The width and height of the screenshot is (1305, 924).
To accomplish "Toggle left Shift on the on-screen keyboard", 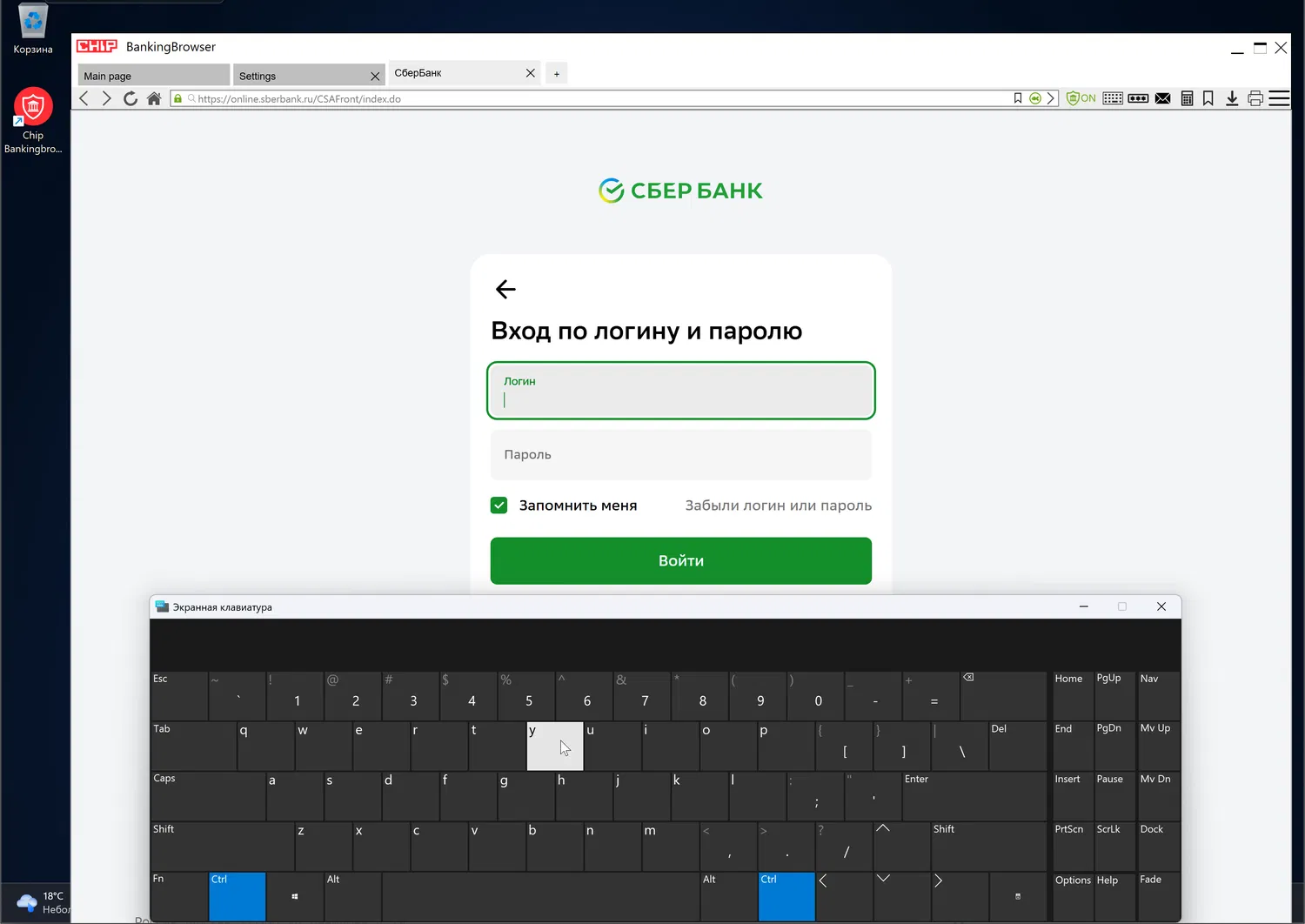I will [223, 847].
